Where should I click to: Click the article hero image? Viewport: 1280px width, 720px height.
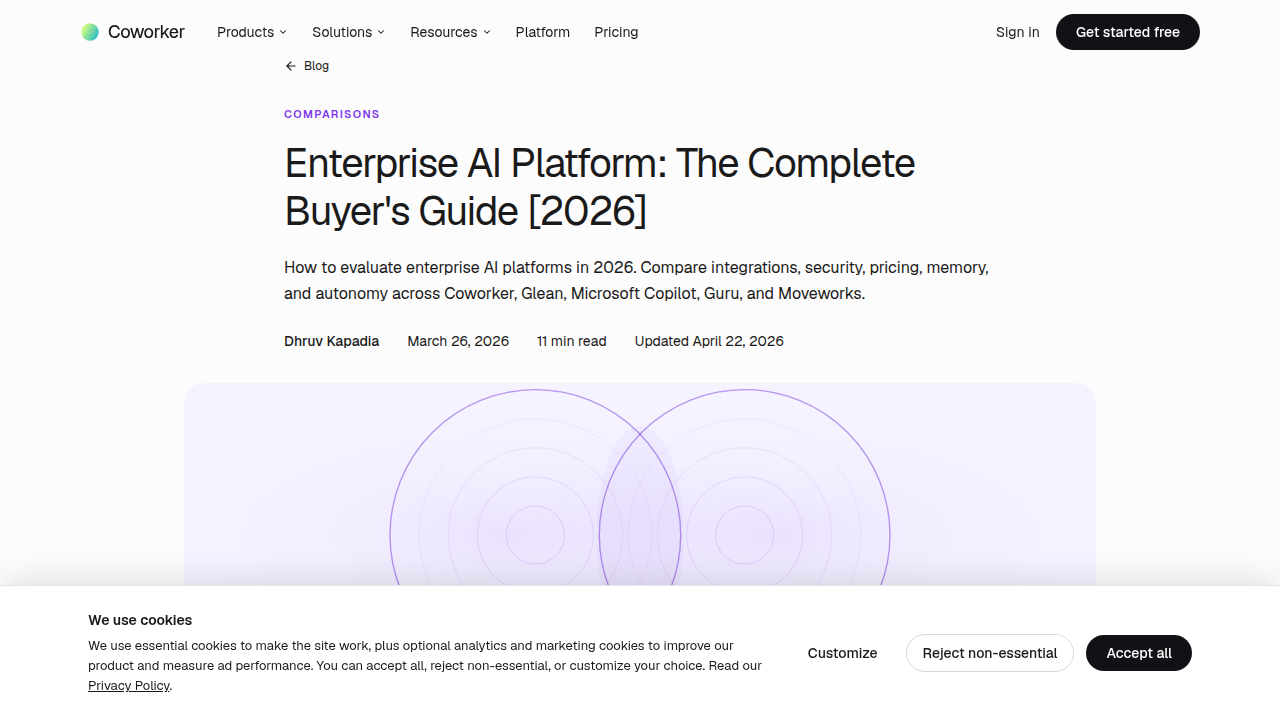640,484
